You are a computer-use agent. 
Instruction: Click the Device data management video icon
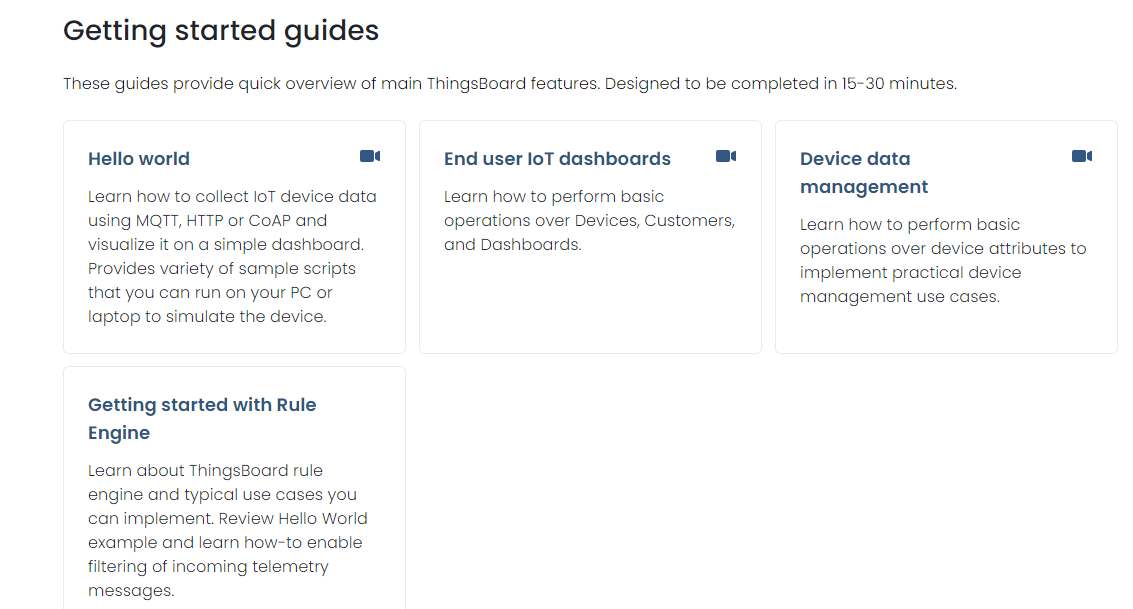pos(1082,156)
